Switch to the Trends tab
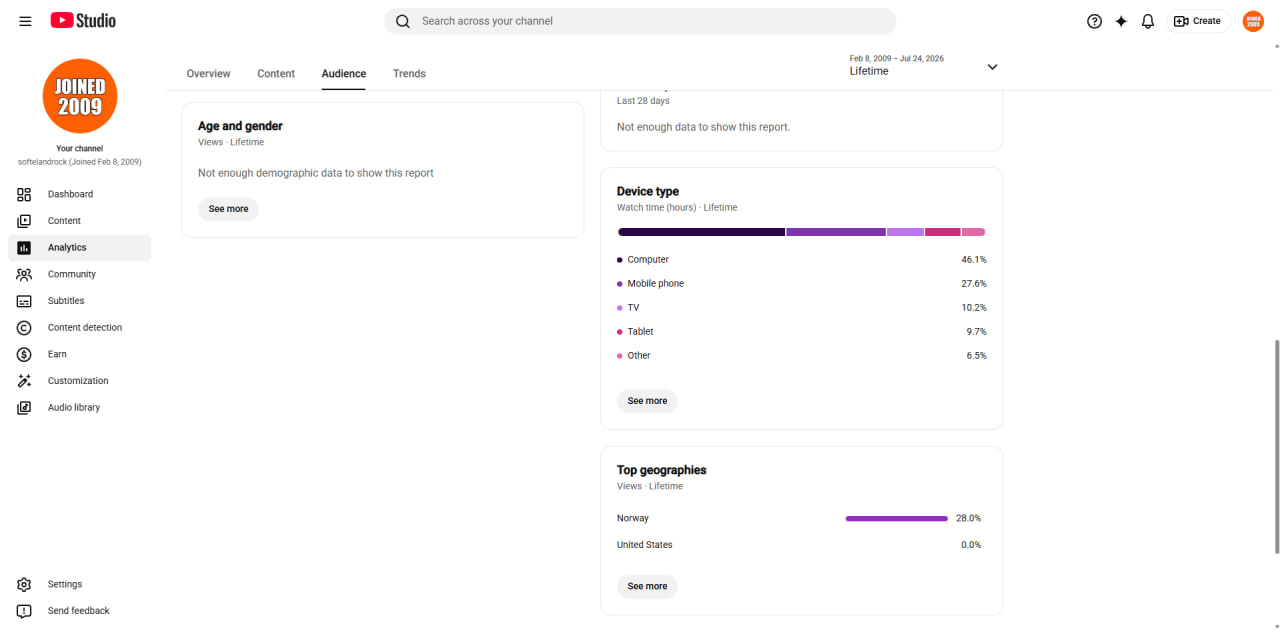 pos(409,74)
